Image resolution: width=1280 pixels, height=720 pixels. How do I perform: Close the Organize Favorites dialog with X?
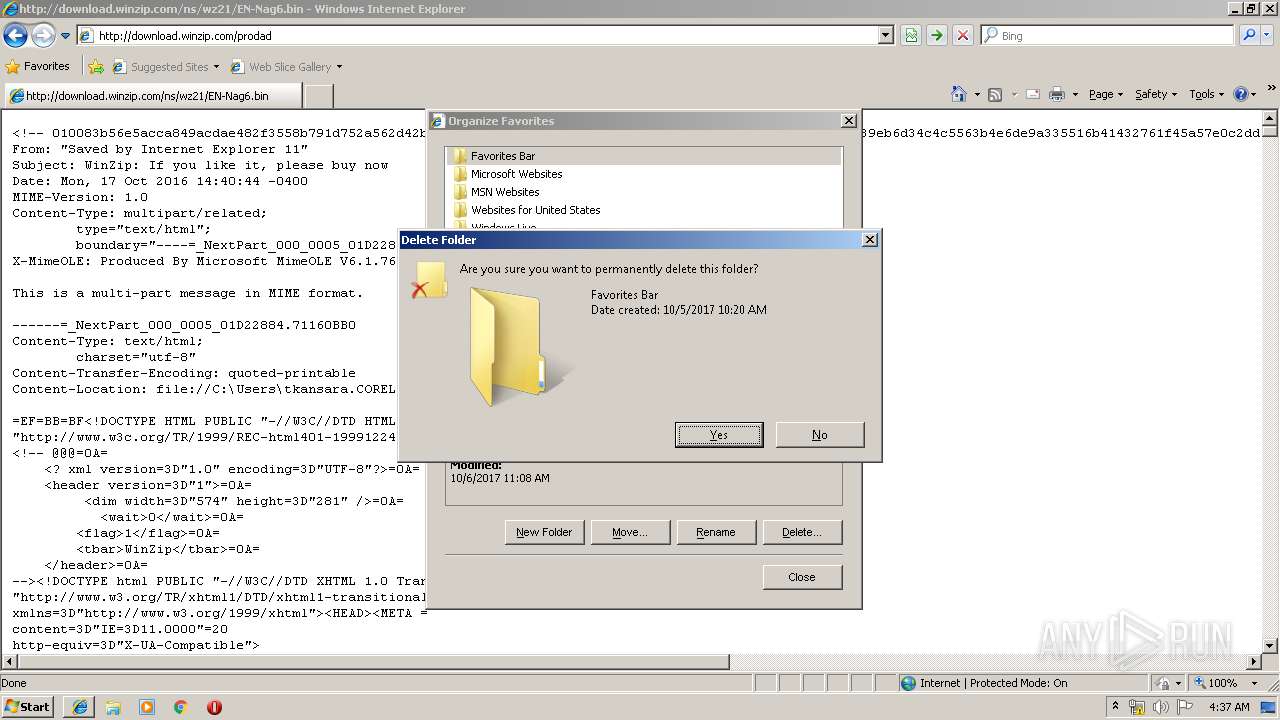tap(848, 121)
